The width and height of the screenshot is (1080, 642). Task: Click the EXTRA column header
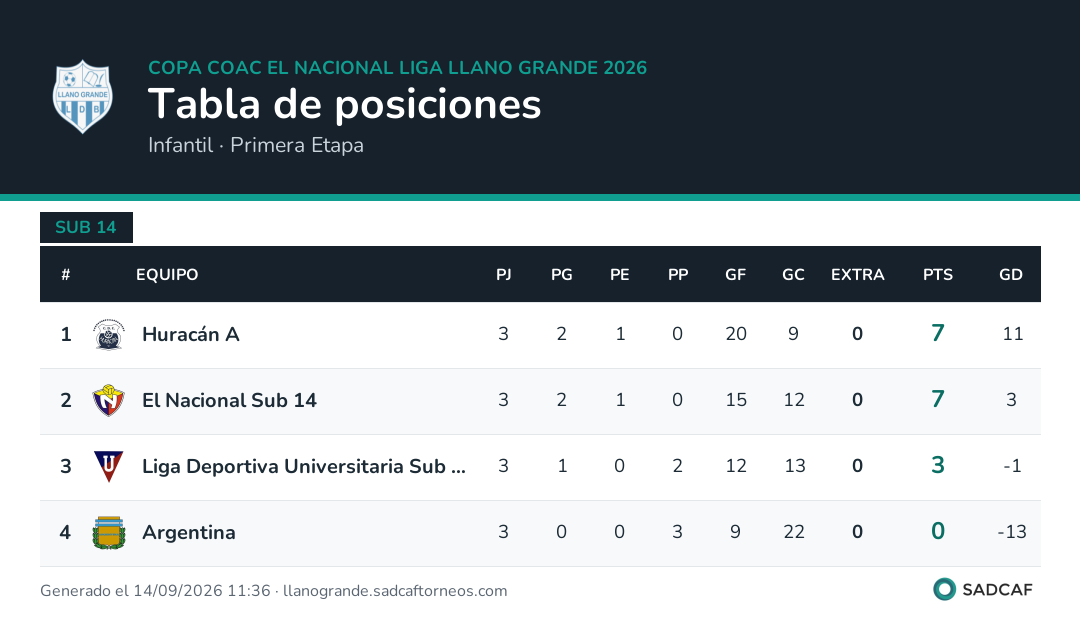(x=858, y=275)
